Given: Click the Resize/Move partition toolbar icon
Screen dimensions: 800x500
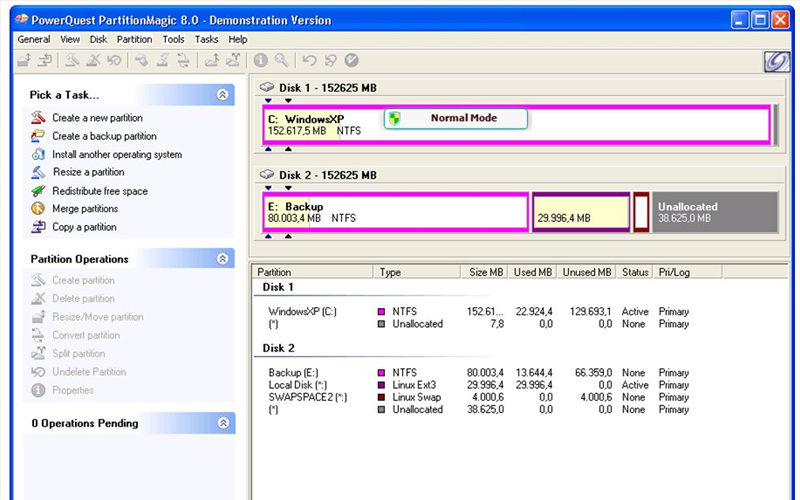Looking at the screenshot, I should (24, 60).
